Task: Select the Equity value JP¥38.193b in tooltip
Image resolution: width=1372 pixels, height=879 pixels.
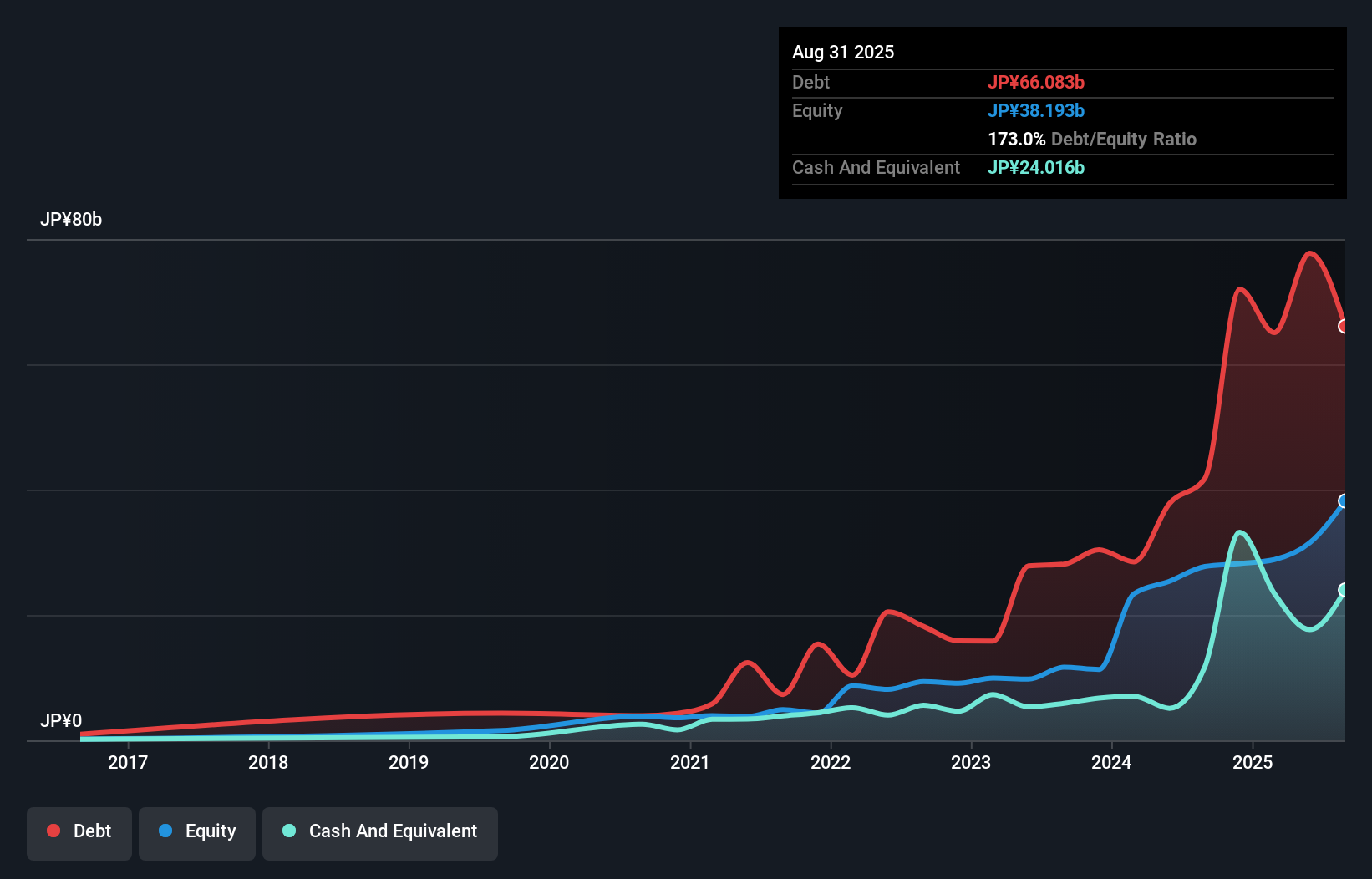Action: tap(1036, 110)
